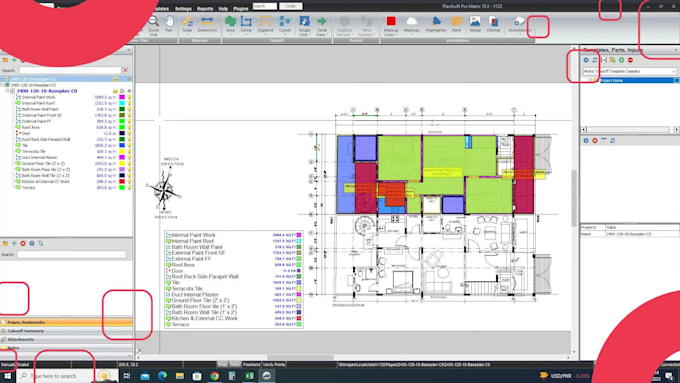Screen dimensions: 680x383
Task: Start an Area takeoff
Action: pyautogui.click(x=230, y=24)
